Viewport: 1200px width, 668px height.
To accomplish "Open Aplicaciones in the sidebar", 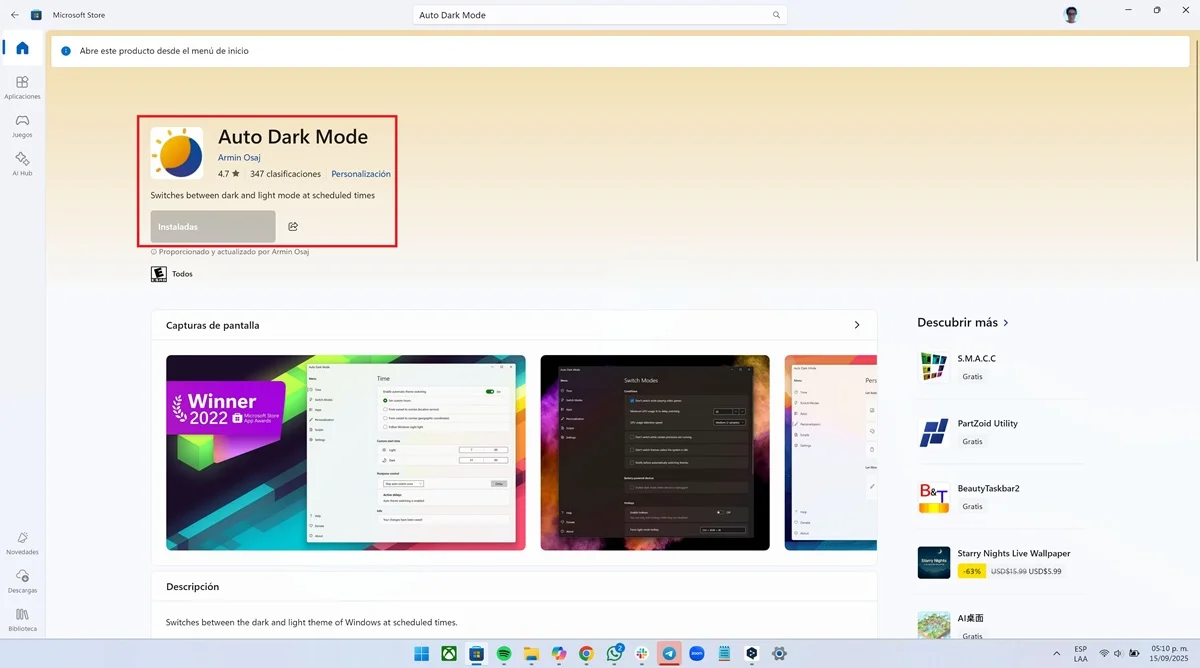I will pos(22,87).
